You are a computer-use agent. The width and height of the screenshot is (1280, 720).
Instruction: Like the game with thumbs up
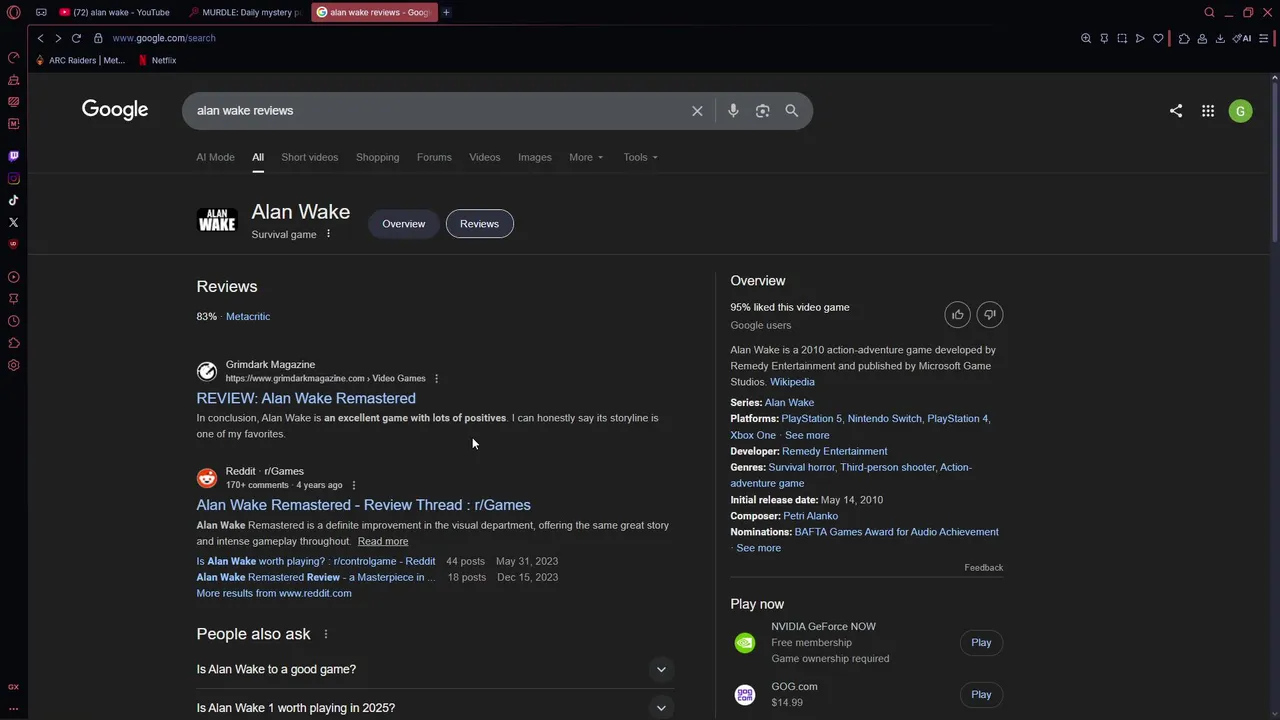point(957,315)
